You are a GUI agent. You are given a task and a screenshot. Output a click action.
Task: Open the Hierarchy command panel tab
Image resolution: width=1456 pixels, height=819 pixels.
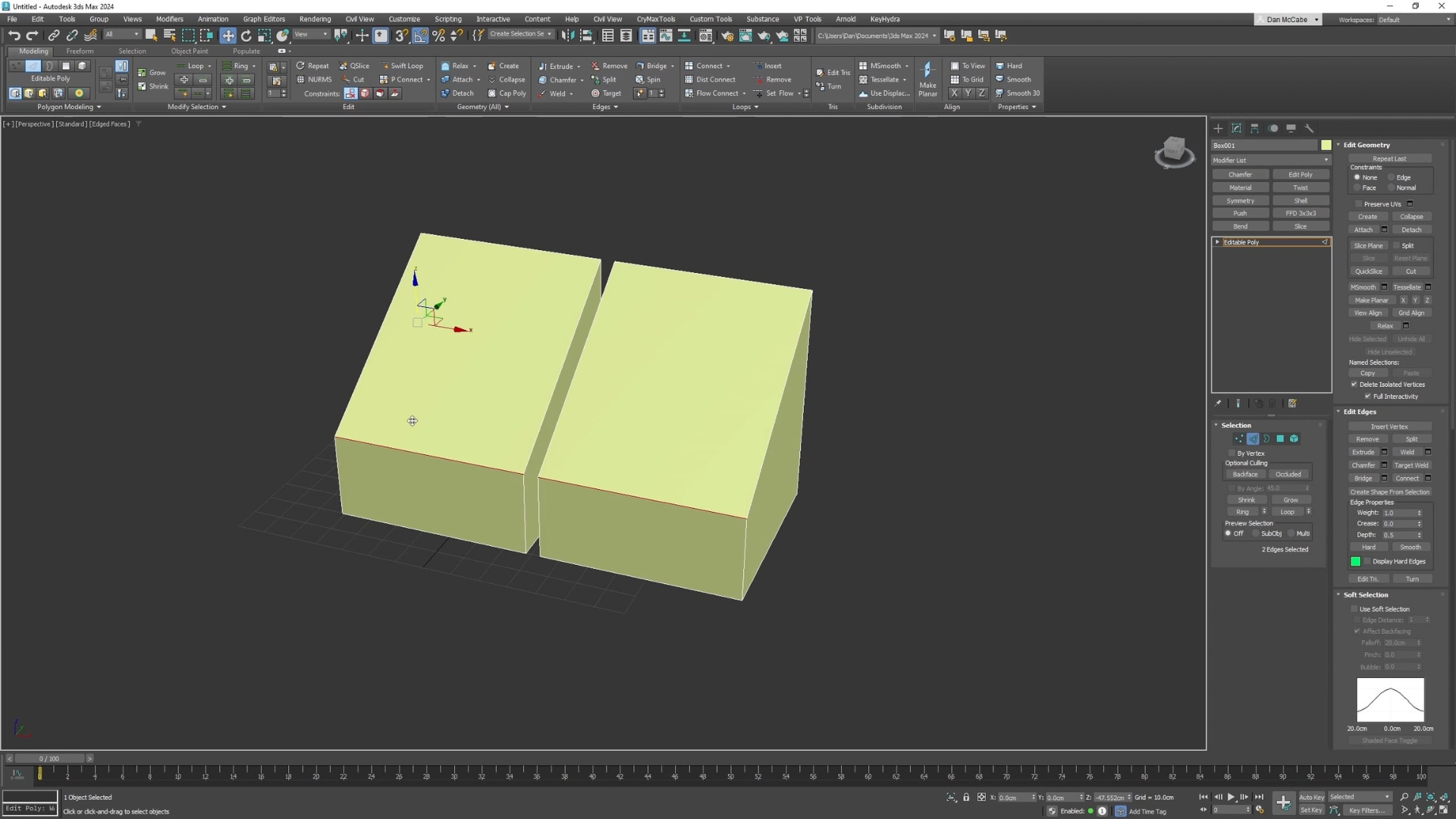pos(1255,128)
